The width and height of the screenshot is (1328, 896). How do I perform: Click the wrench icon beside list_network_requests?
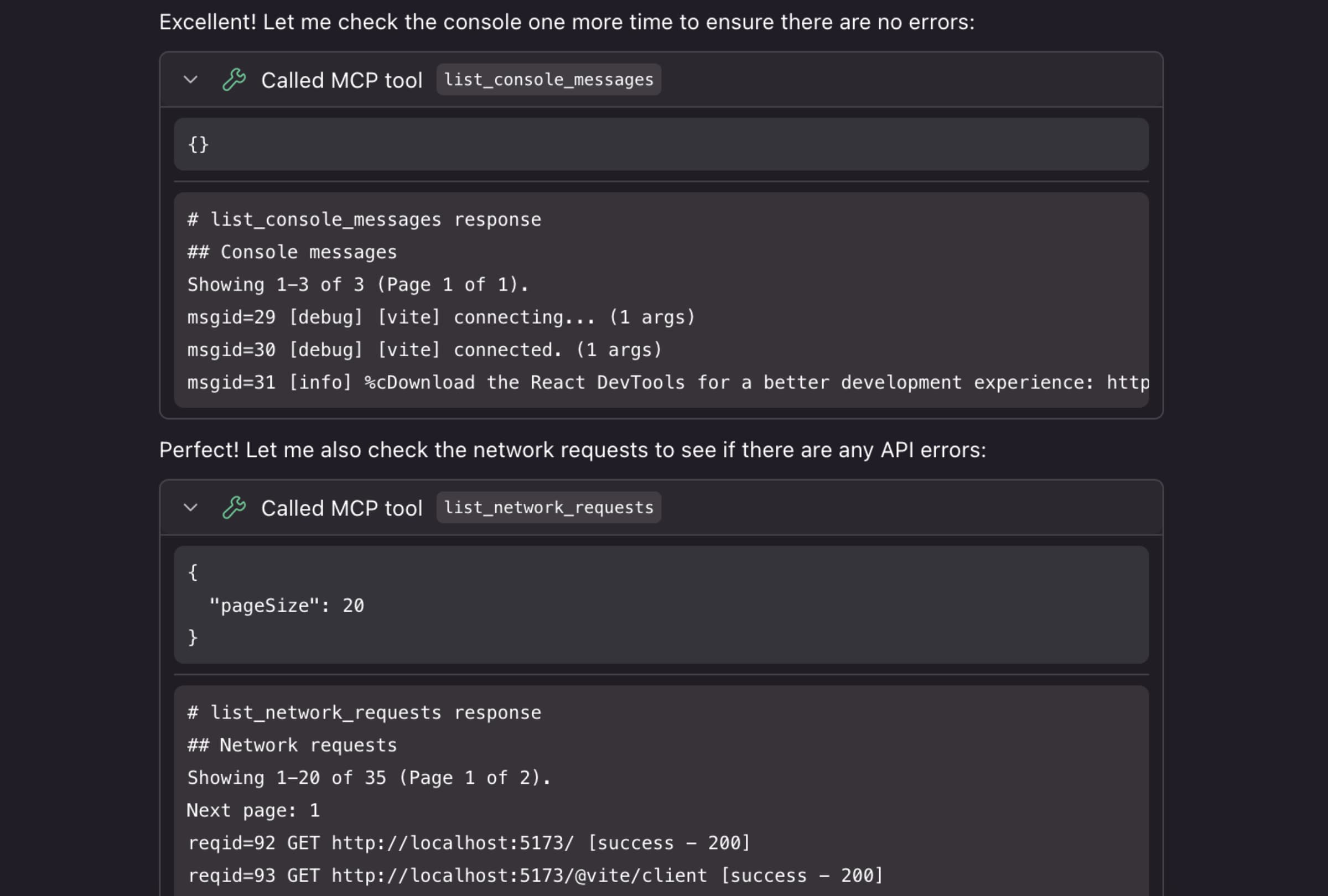click(x=235, y=507)
